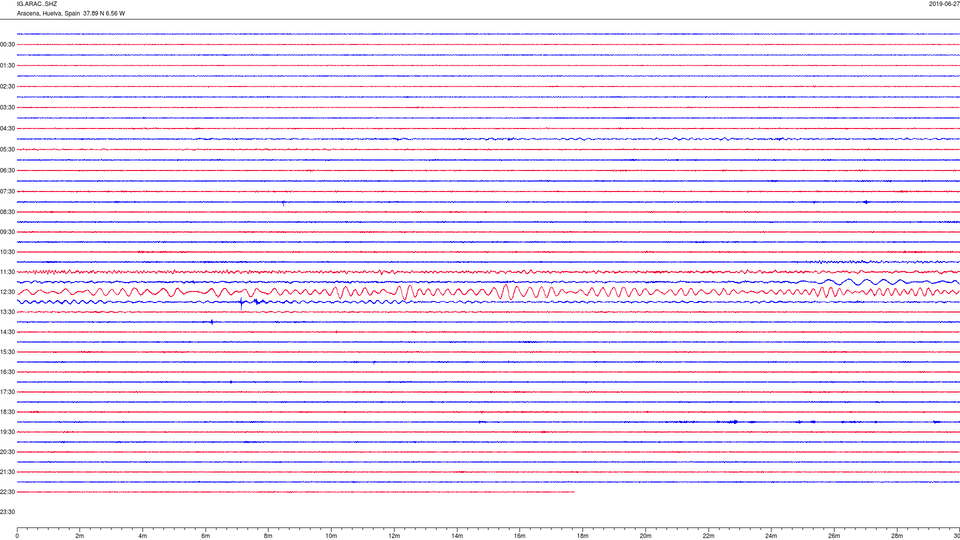960x540 pixels.
Task: Select the 03:30 time label
Action: (x=7, y=108)
